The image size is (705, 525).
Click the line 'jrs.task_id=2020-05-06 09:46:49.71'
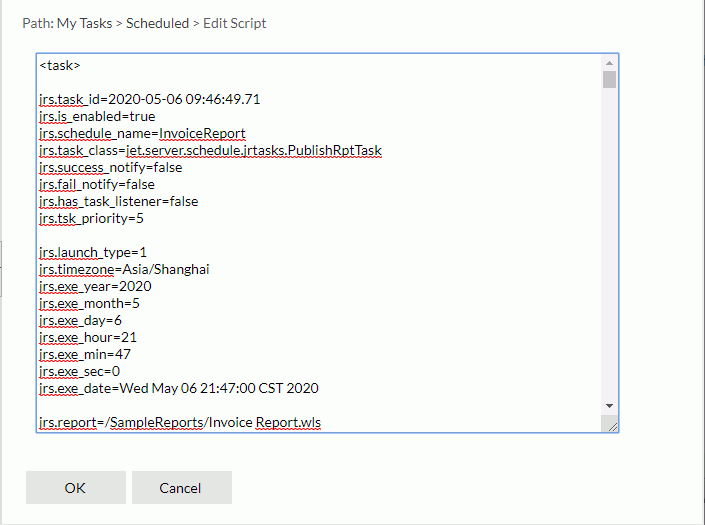150,99
